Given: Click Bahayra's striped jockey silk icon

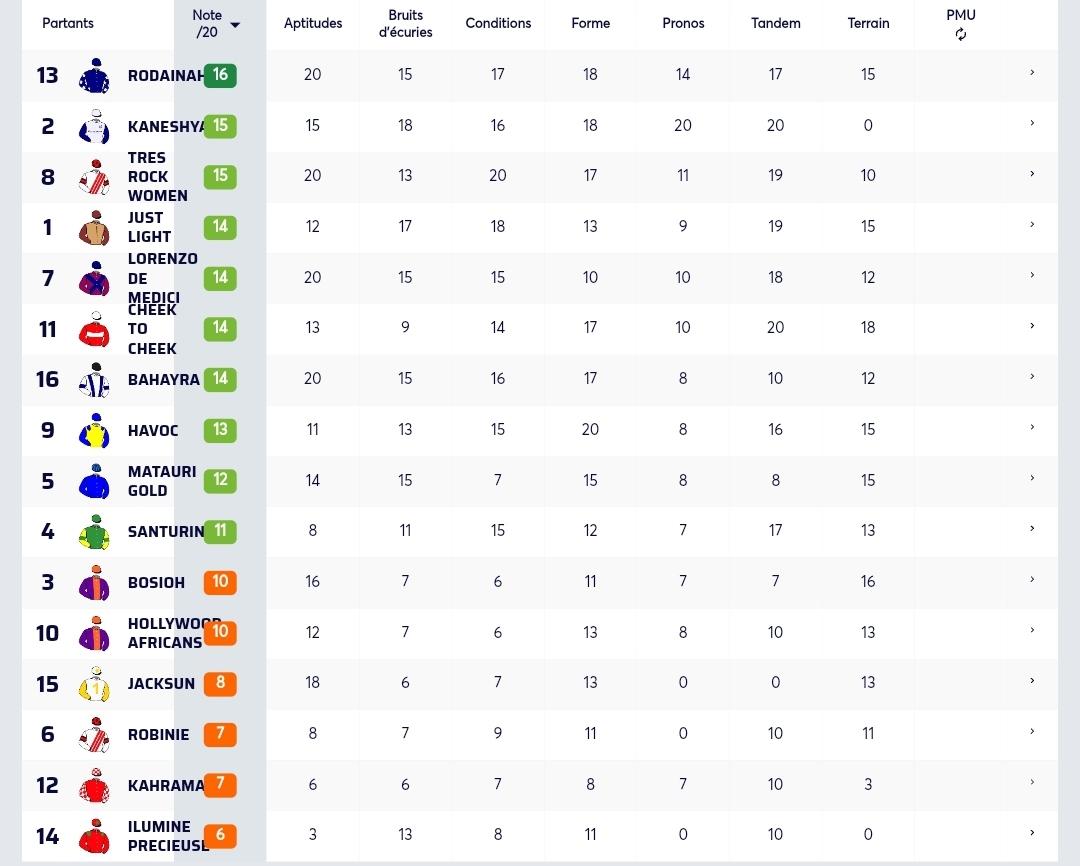Looking at the screenshot, I should pyautogui.click(x=94, y=380).
